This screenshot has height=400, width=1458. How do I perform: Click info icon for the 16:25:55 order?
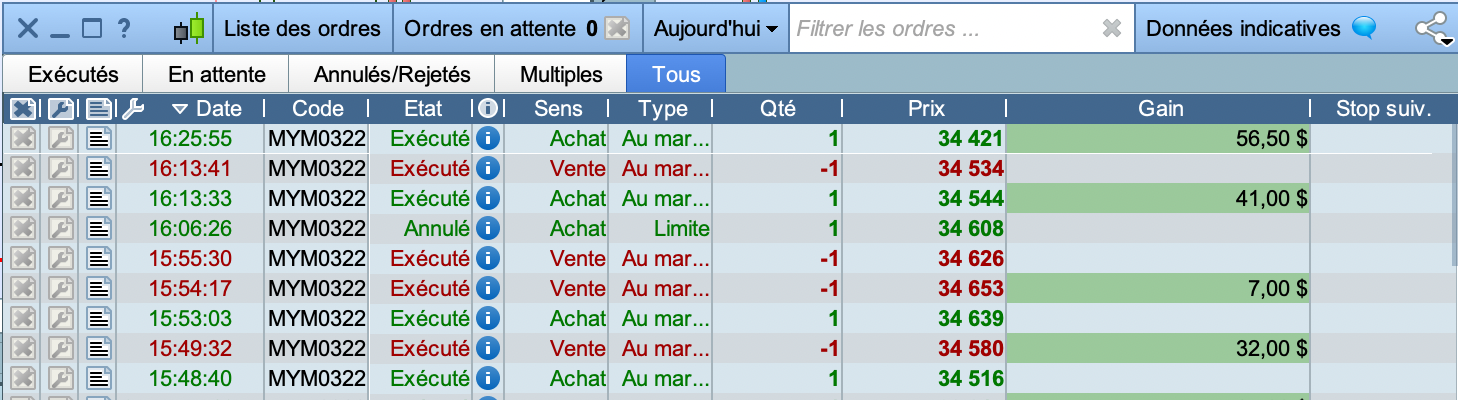488,138
